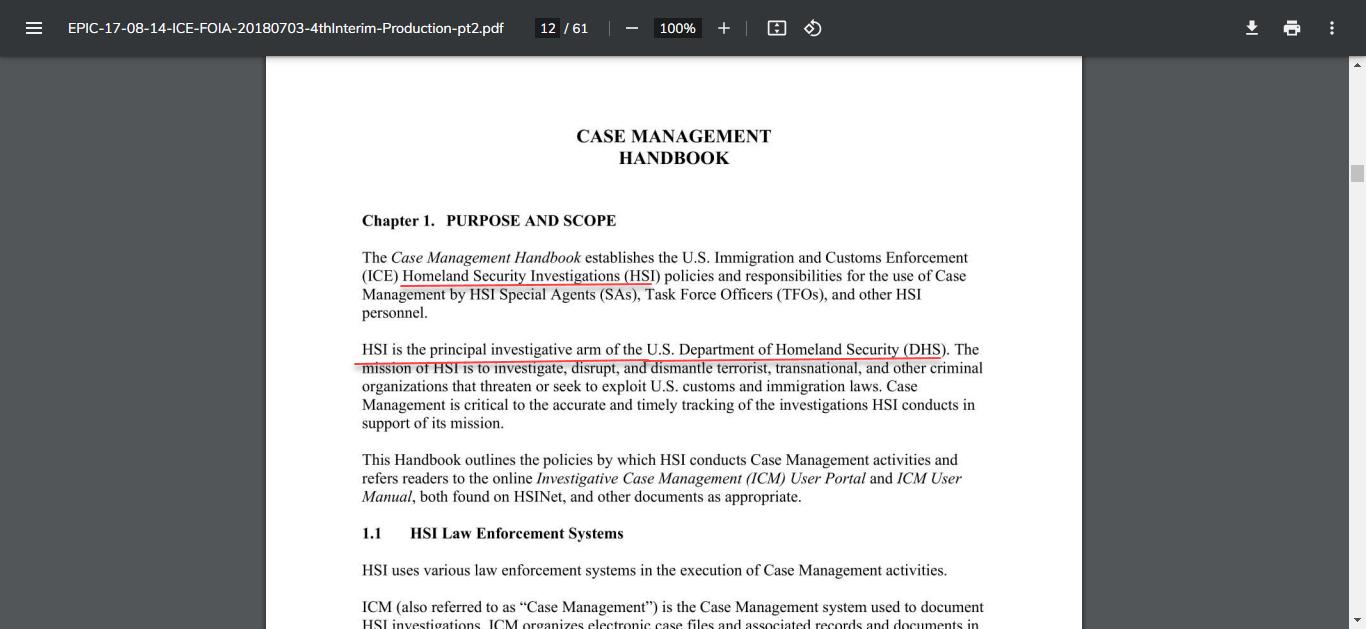Click the heading CASE MANAGEMENT HANDBOOK
This screenshot has width=1366, height=629.
click(674, 147)
